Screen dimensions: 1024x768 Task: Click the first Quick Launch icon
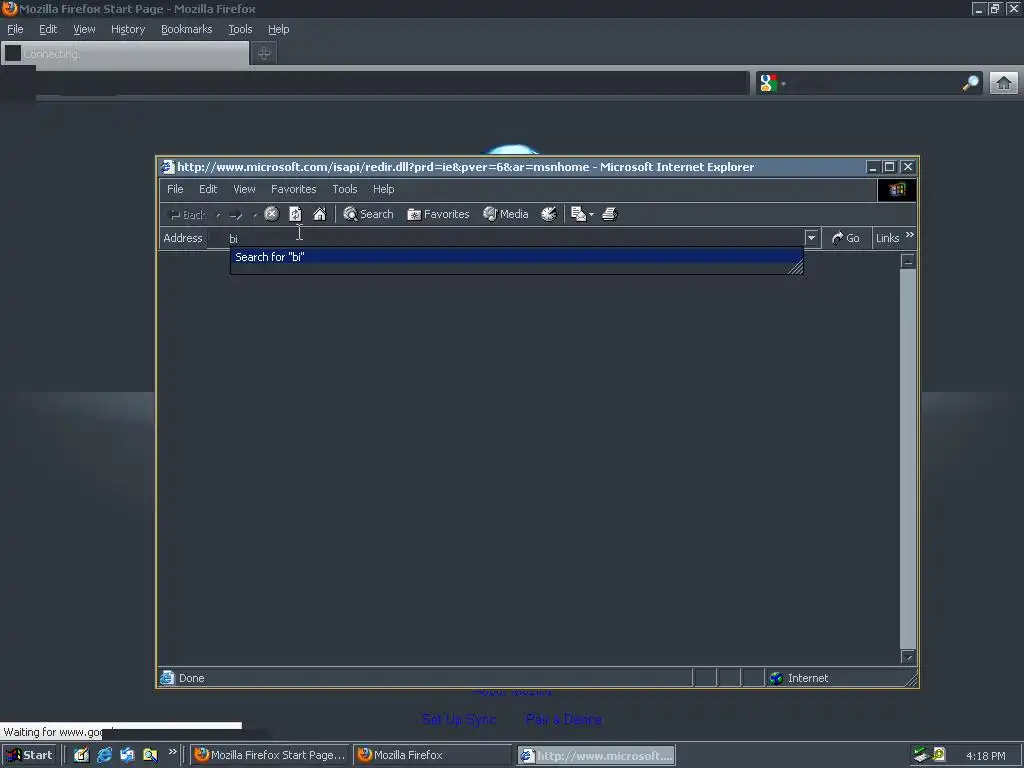click(x=81, y=755)
